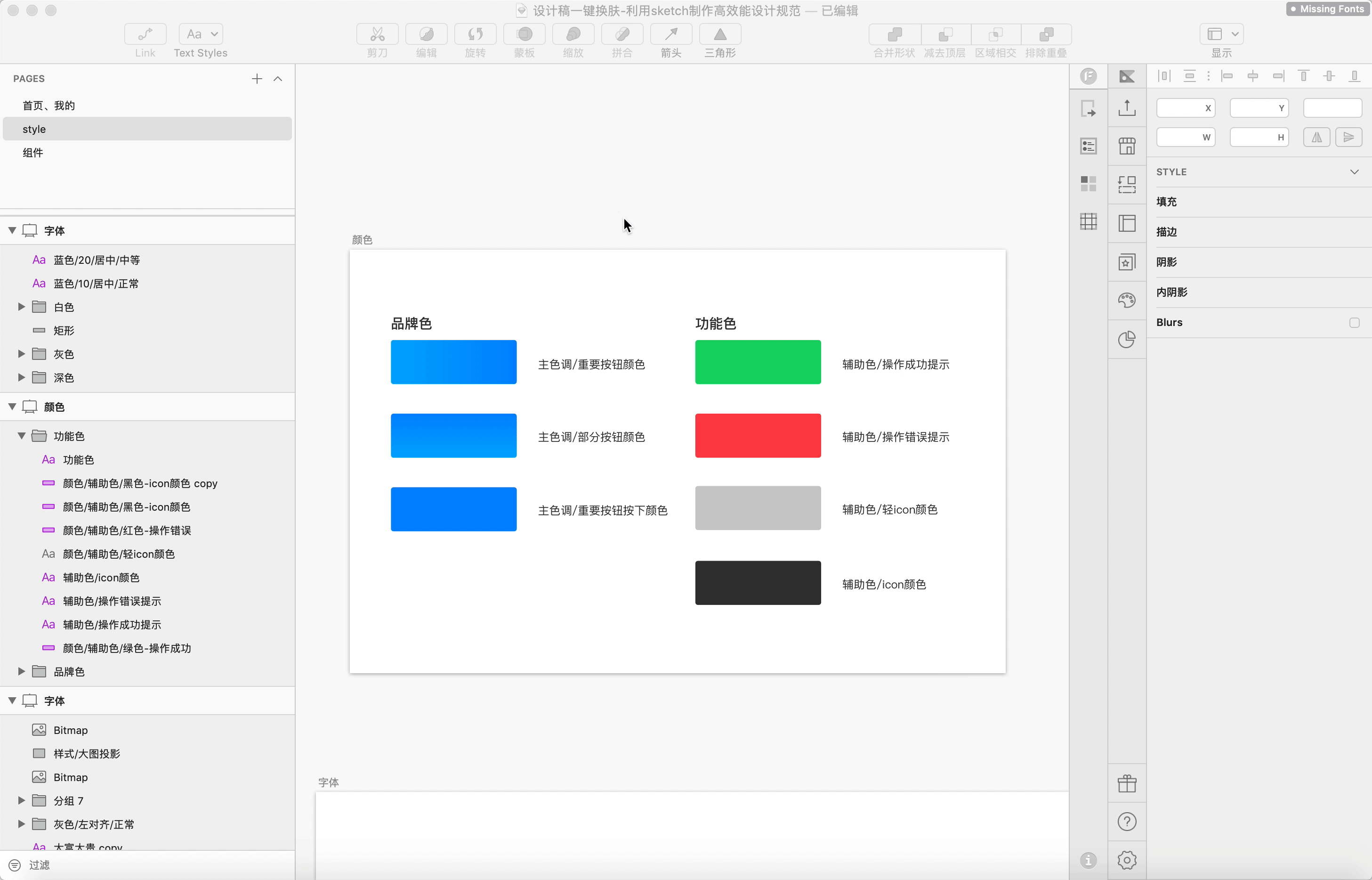Click the flip vertical toggle button

tap(1348, 137)
